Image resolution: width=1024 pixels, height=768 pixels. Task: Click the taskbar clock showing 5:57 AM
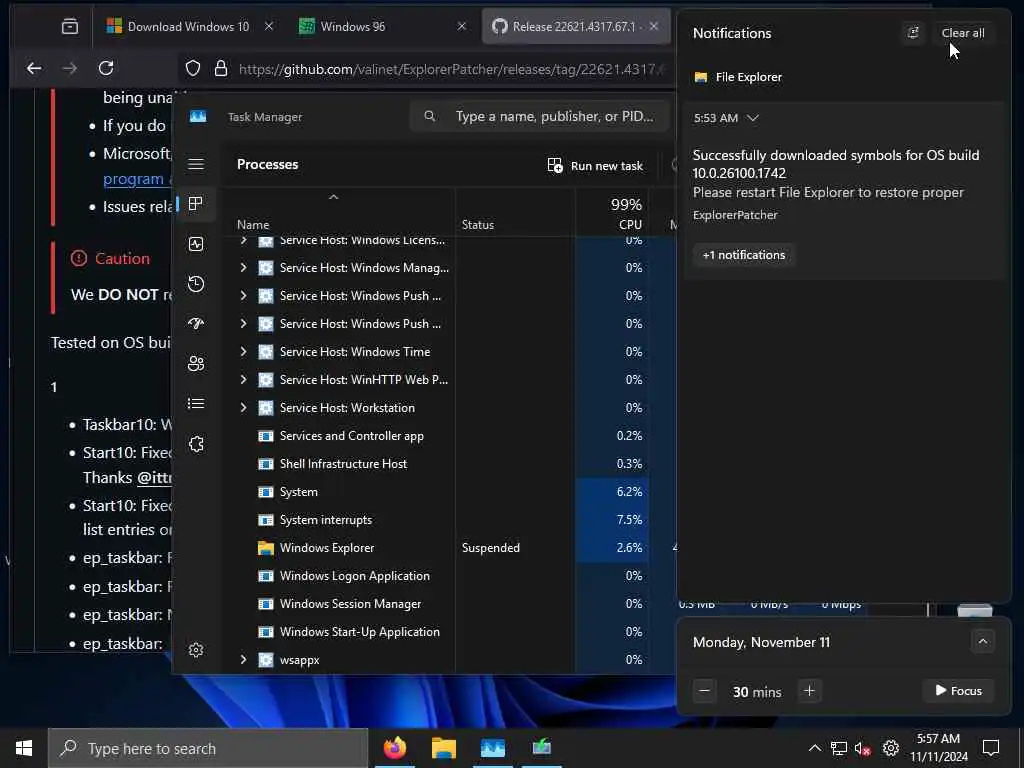tap(938, 748)
